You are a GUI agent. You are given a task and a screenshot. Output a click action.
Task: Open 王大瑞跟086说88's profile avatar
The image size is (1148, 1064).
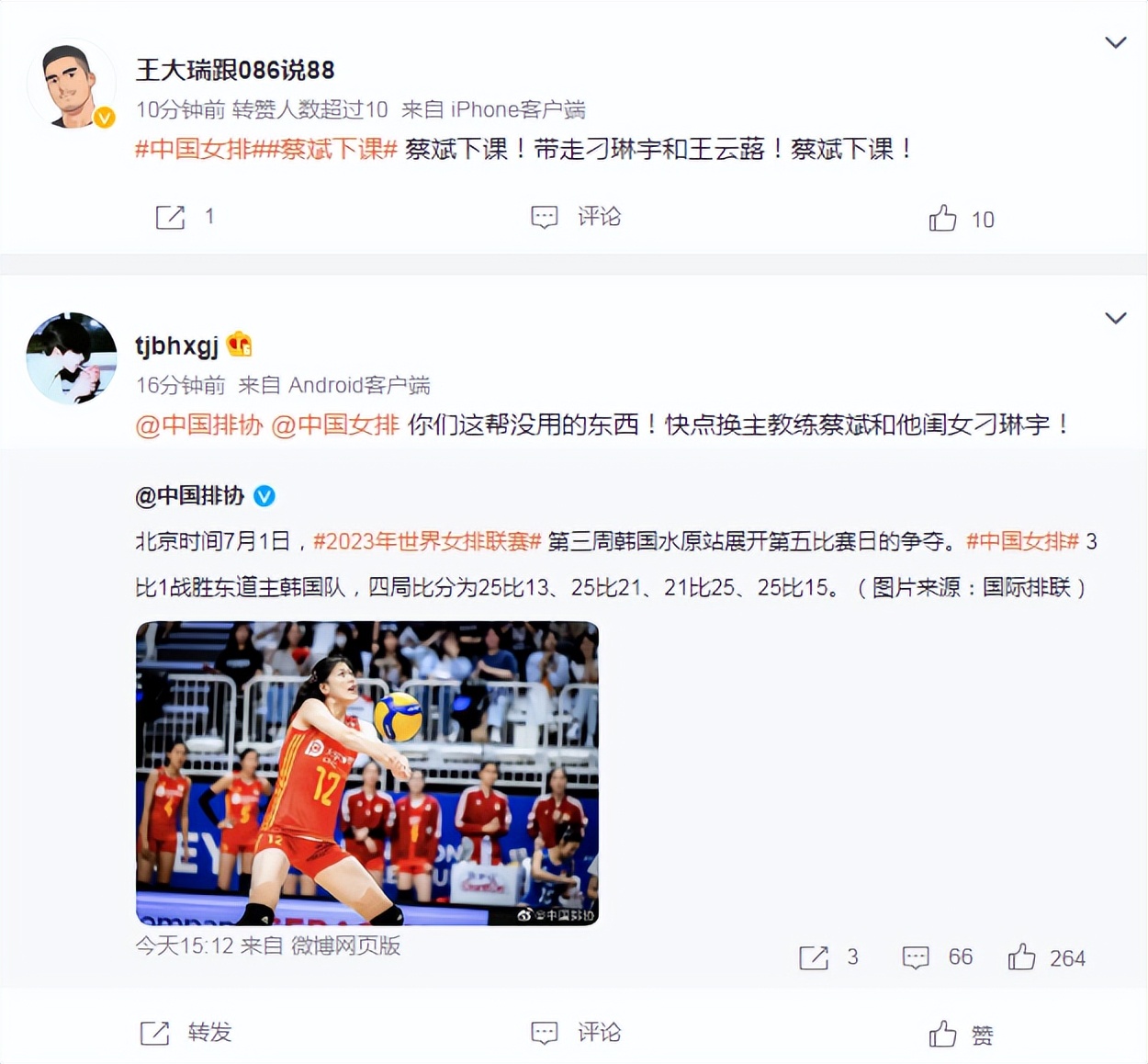coord(72,84)
